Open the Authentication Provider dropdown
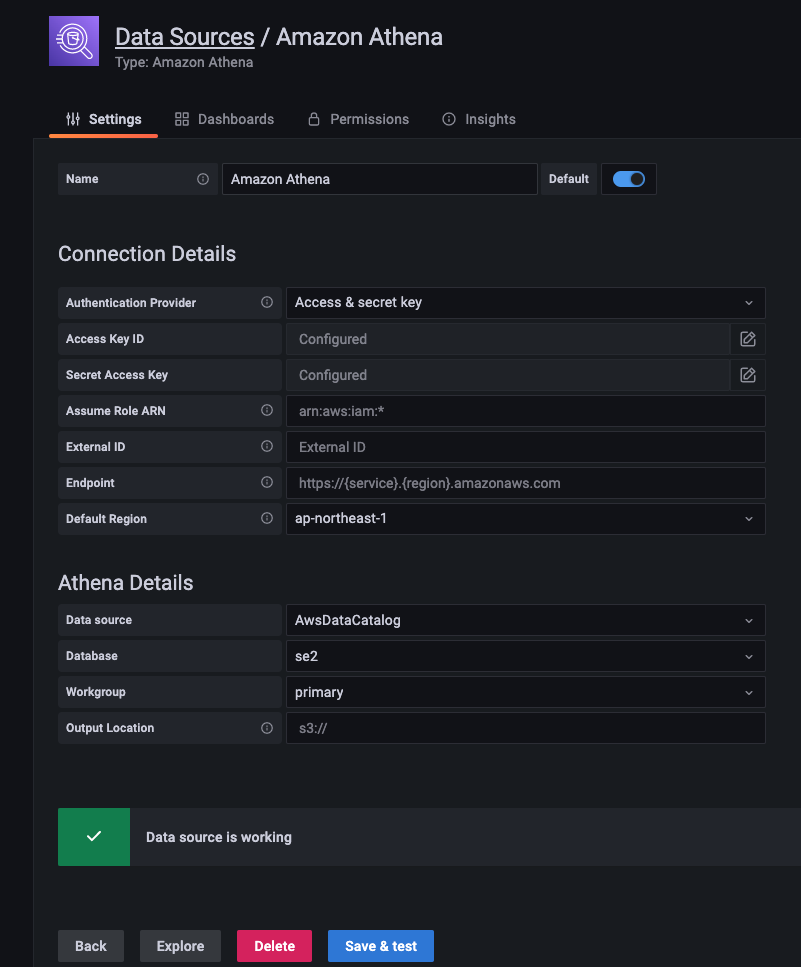 [x=525, y=302]
